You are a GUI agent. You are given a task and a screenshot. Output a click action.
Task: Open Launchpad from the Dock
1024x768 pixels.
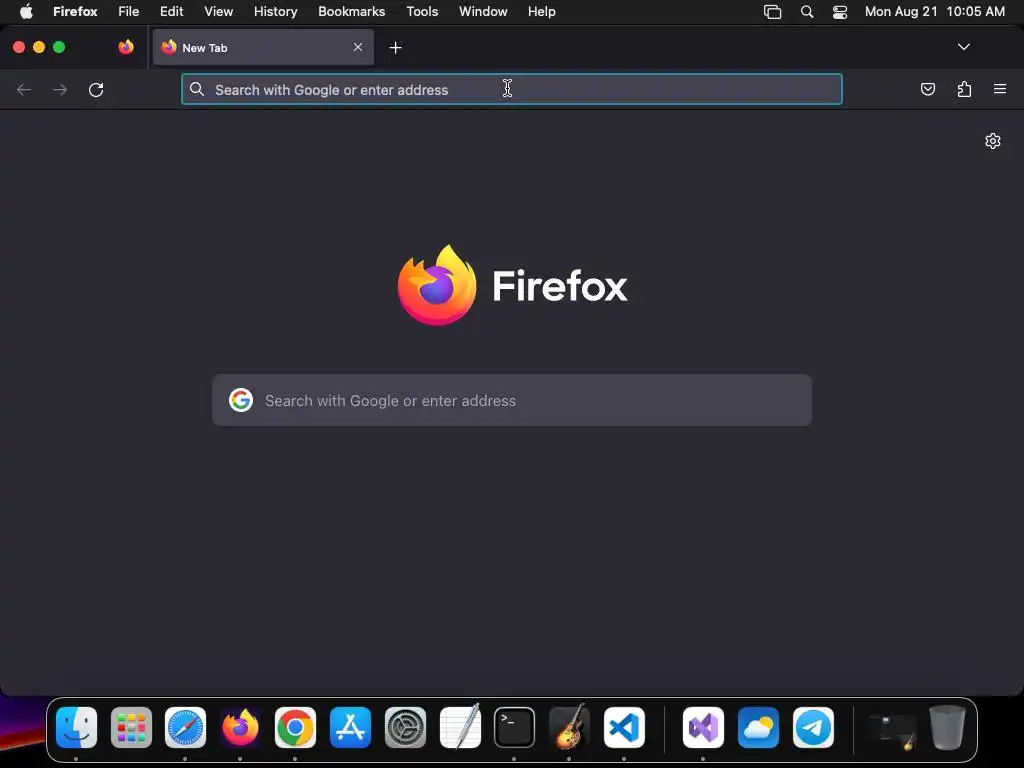click(131, 727)
